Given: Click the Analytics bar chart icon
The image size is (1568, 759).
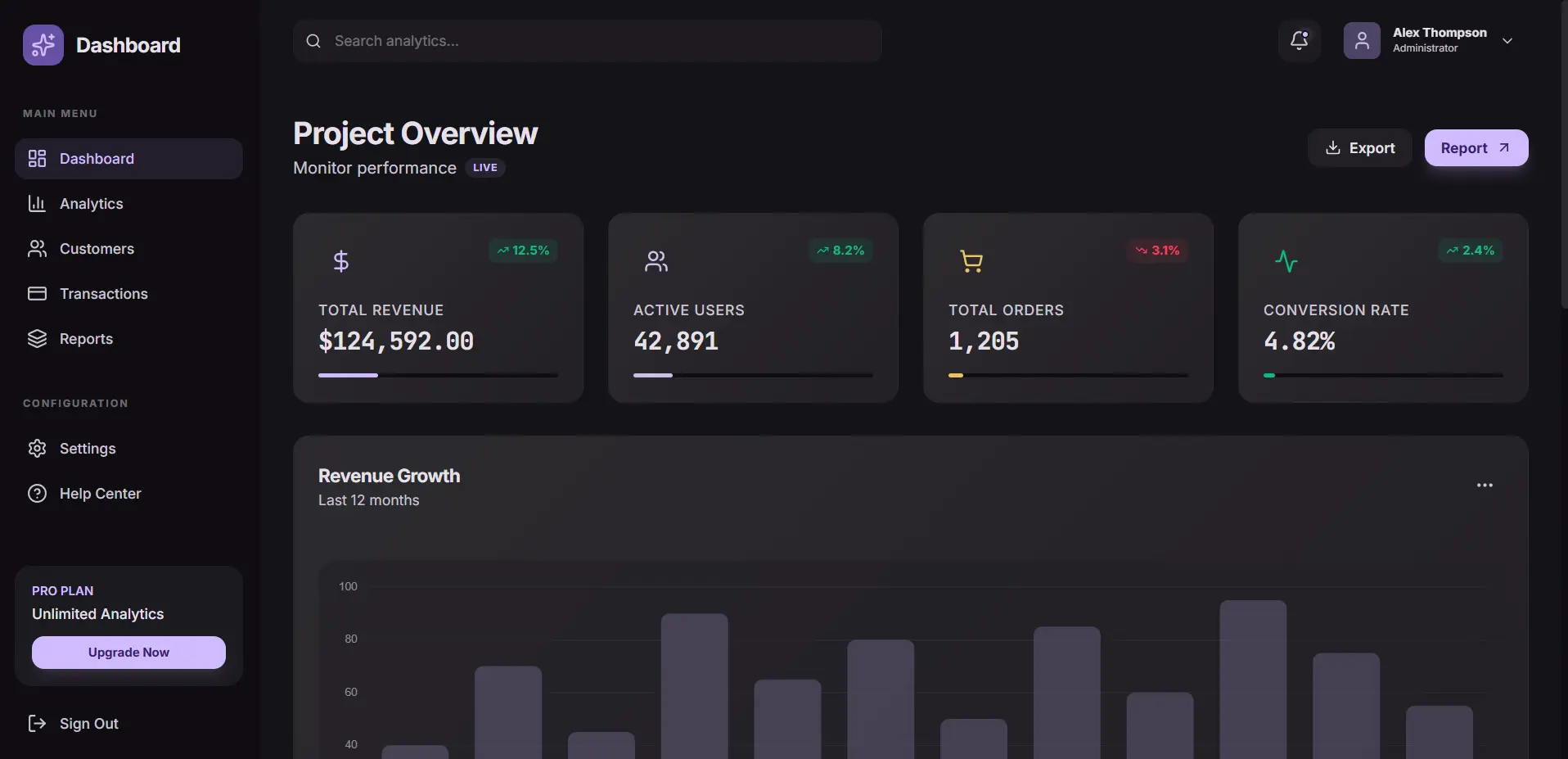Looking at the screenshot, I should (37, 203).
